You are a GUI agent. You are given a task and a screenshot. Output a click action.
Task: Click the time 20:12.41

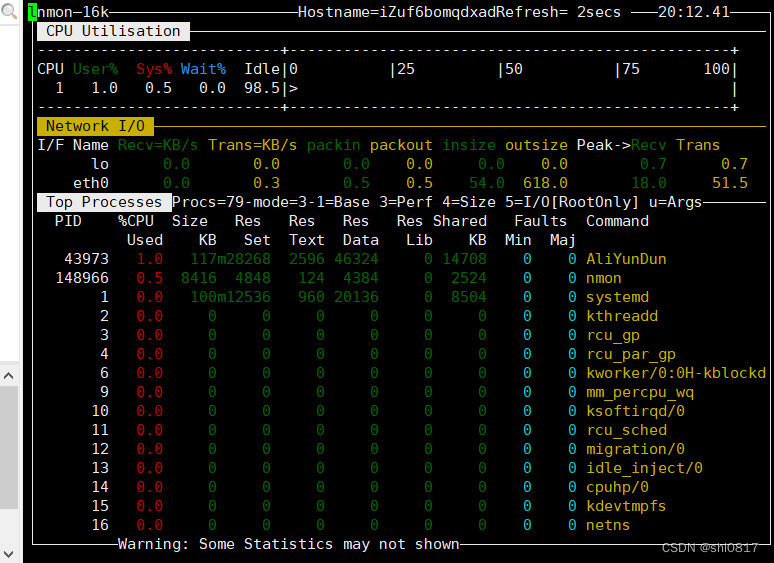(694, 12)
